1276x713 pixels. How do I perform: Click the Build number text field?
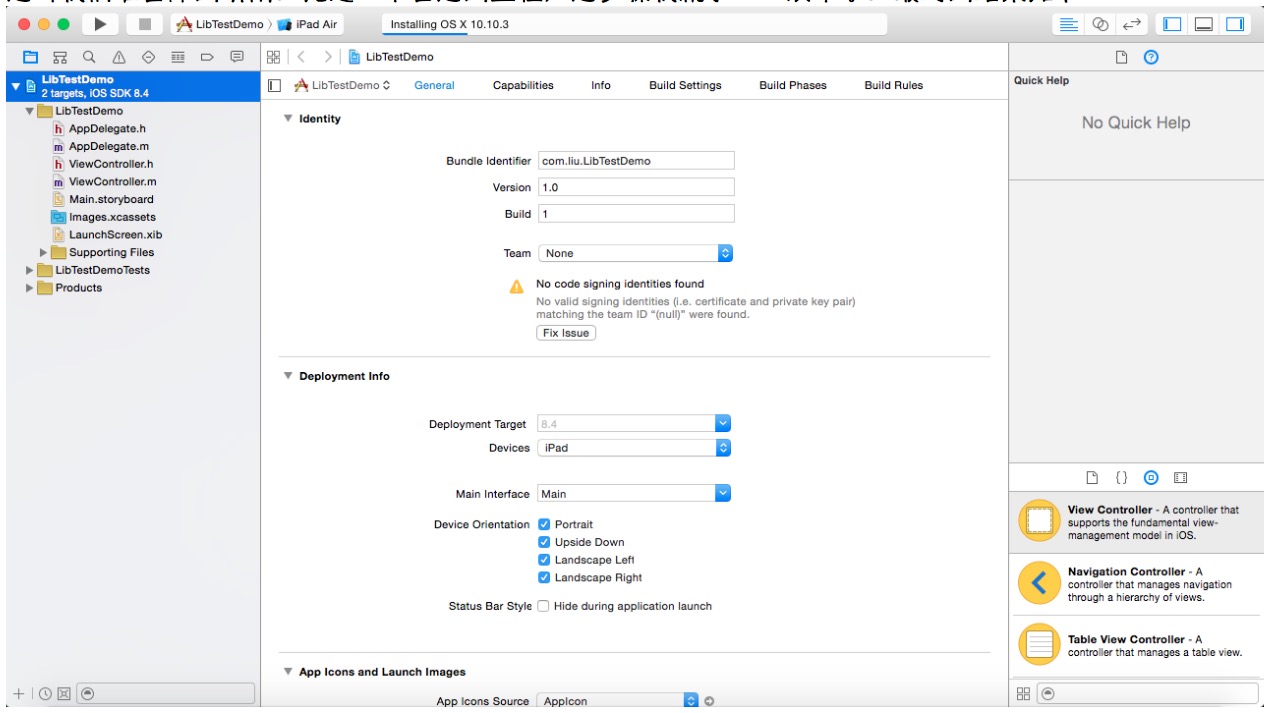point(636,213)
